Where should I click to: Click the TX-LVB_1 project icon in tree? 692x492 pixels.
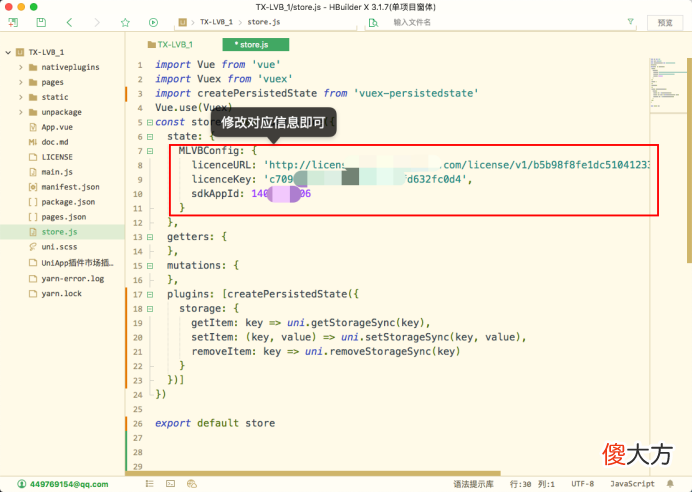[20, 52]
